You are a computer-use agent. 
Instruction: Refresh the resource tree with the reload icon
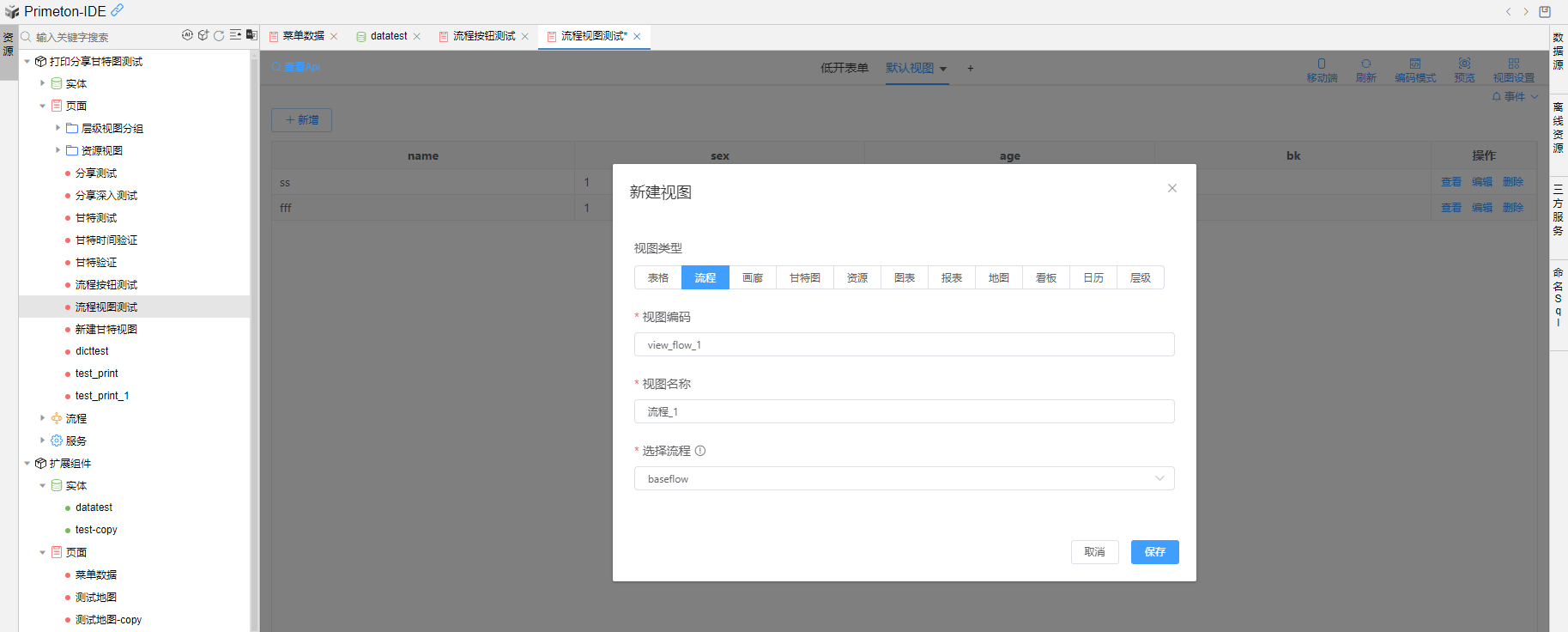click(219, 35)
